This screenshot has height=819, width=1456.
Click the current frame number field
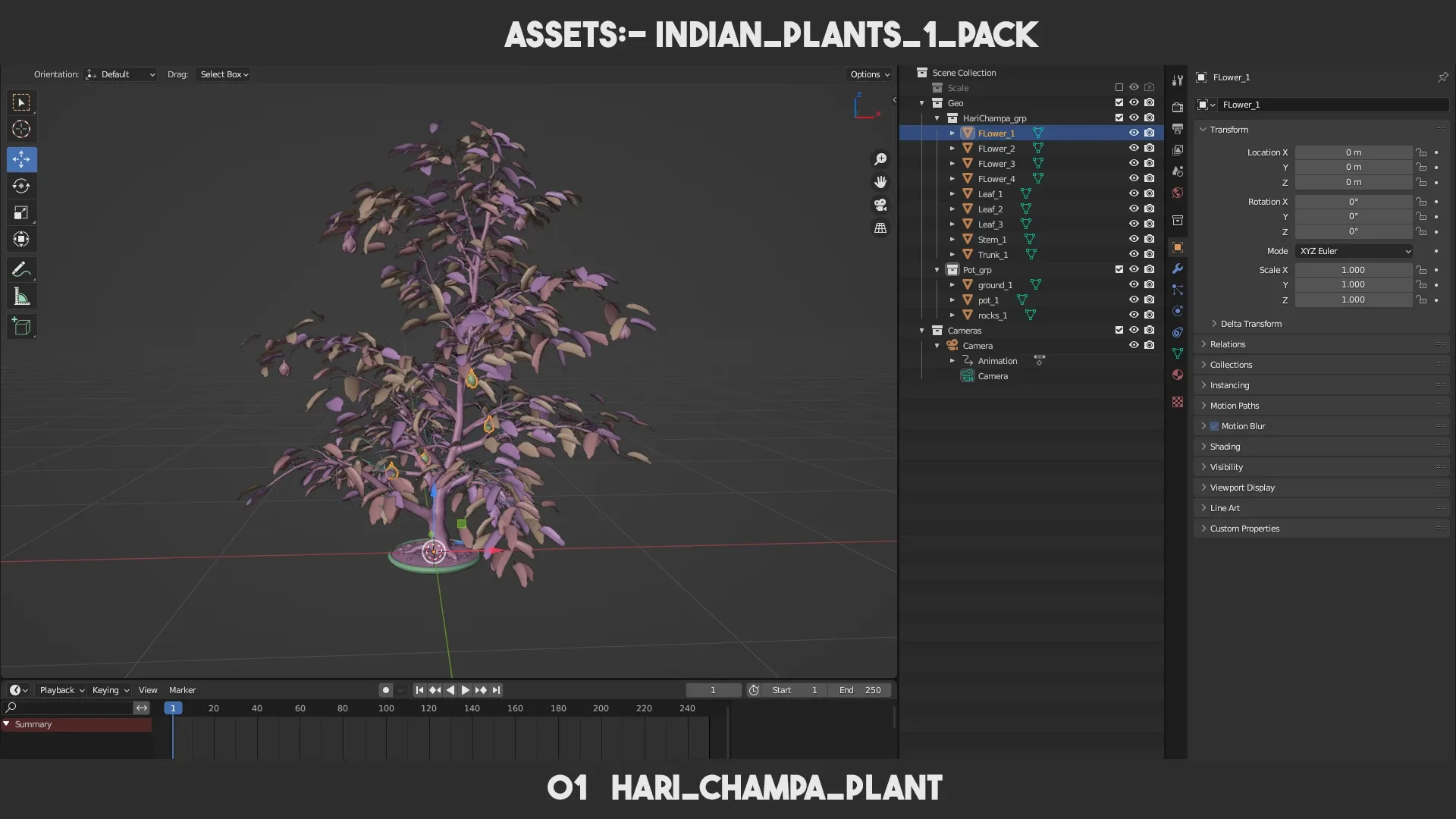(x=713, y=690)
